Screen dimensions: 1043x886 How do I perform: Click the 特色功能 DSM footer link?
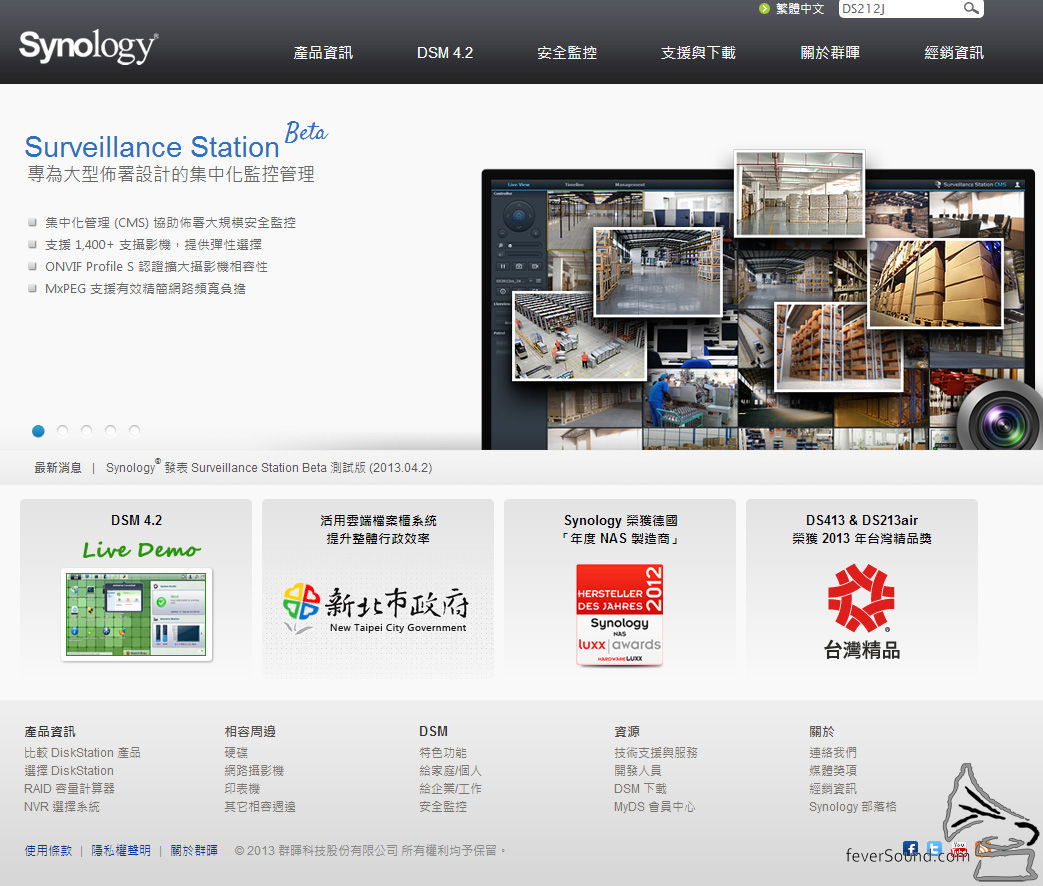443,752
